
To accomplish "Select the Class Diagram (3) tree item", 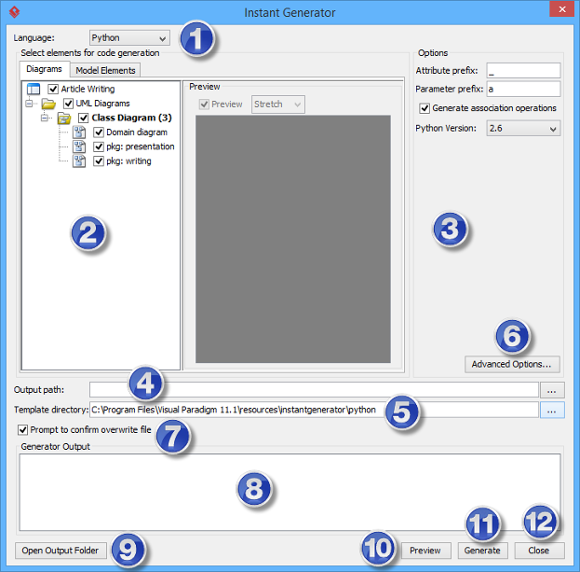I will pyautogui.click(x=132, y=118).
